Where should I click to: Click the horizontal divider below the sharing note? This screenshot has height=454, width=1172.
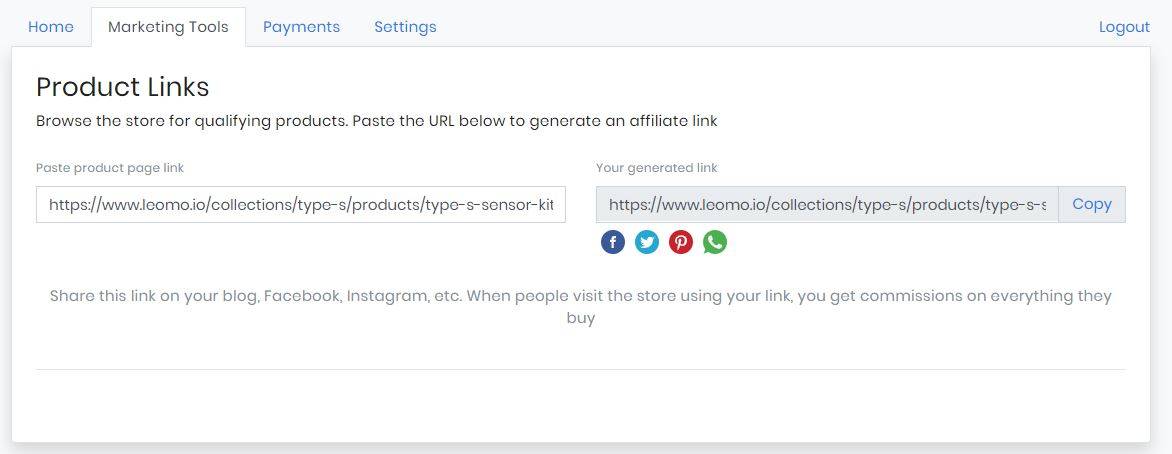pyautogui.click(x=581, y=369)
